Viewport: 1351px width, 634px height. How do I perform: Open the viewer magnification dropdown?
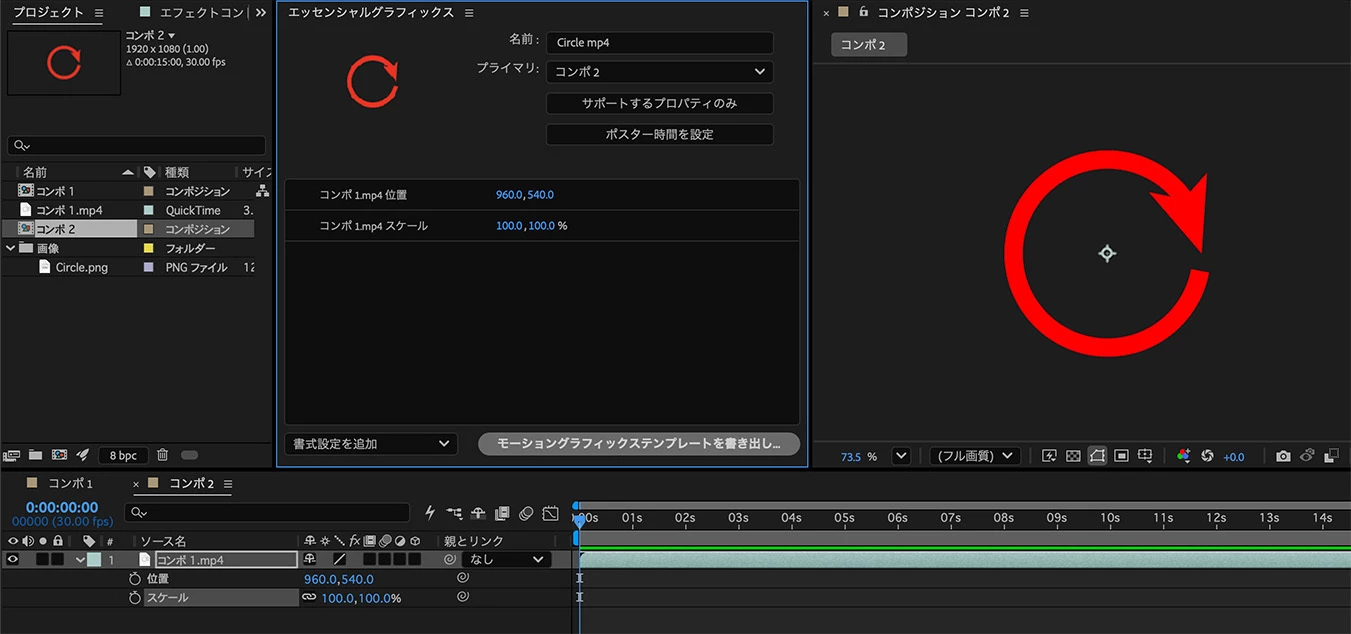click(900, 456)
